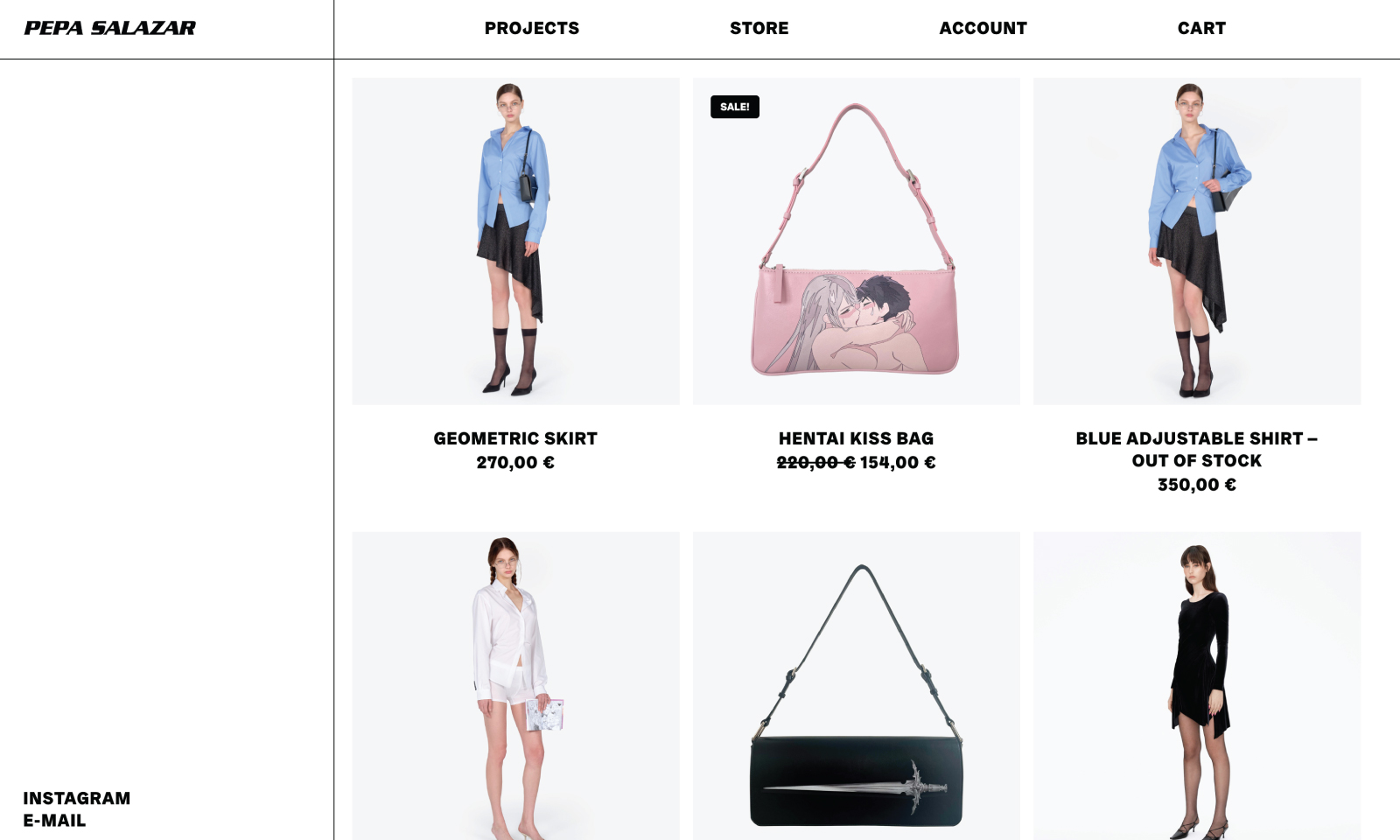Image resolution: width=1400 pixels, height=840 pixels.
Task: Open the pink Hentai Kiss Bag image
Action: pyautogui.click(x=857, y=241)
